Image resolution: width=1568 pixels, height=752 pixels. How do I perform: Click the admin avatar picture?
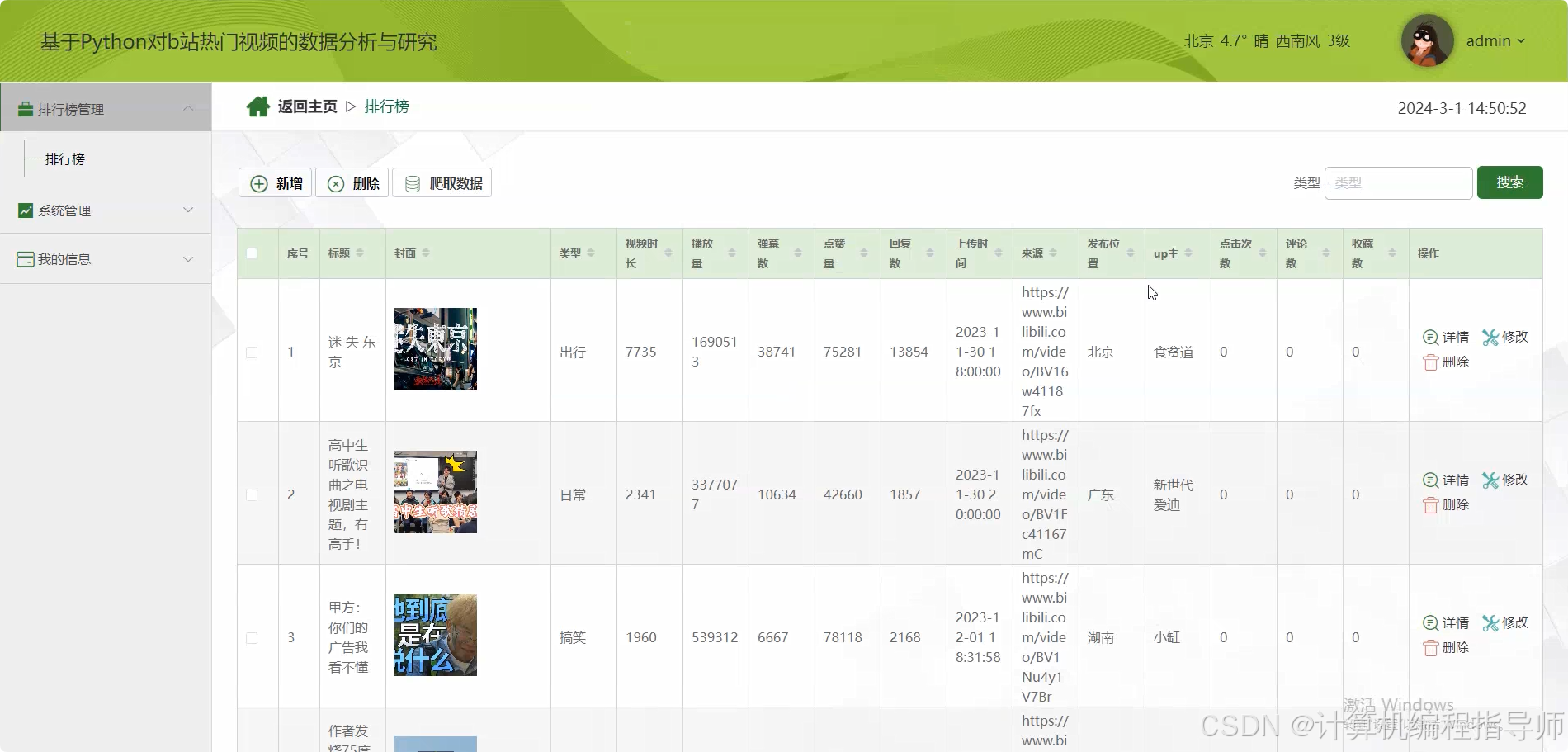point(1427,40)
